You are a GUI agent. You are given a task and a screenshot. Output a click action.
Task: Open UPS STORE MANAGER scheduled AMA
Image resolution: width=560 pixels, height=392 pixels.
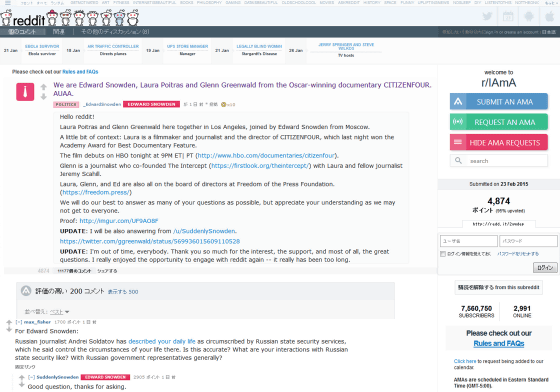(187, 46)
